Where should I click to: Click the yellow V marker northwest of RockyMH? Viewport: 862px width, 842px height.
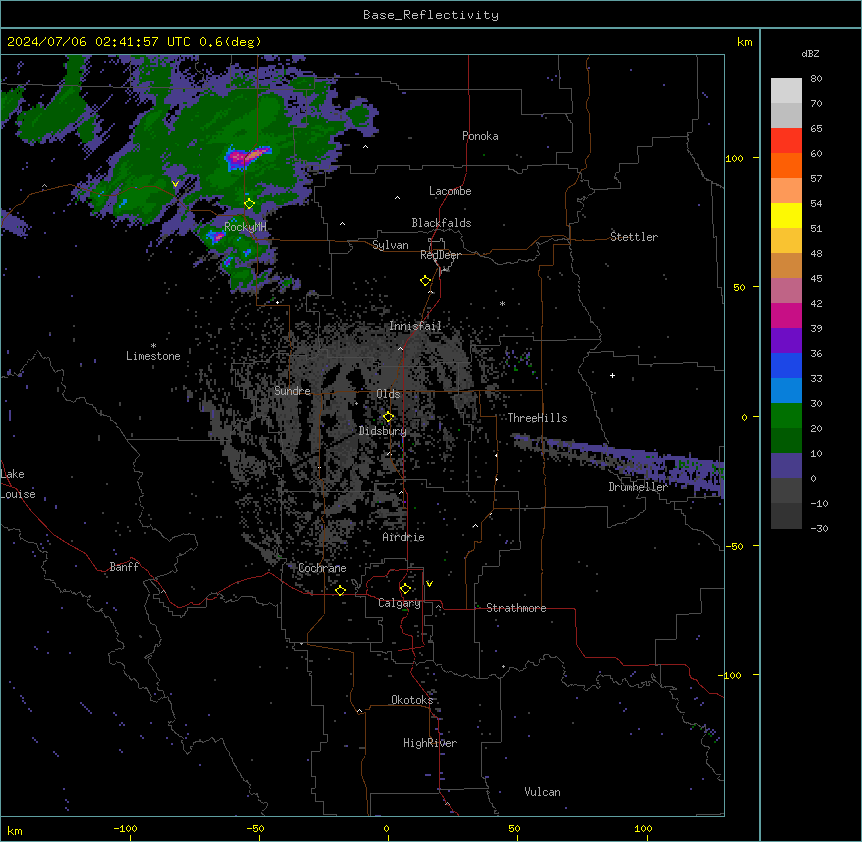[x=175, y=184]
